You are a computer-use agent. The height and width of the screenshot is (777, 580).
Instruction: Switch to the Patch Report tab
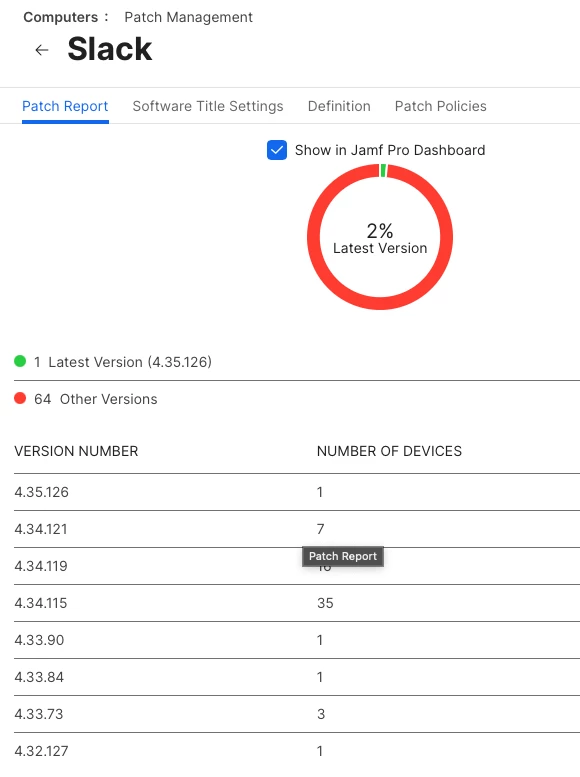point(65,106)
